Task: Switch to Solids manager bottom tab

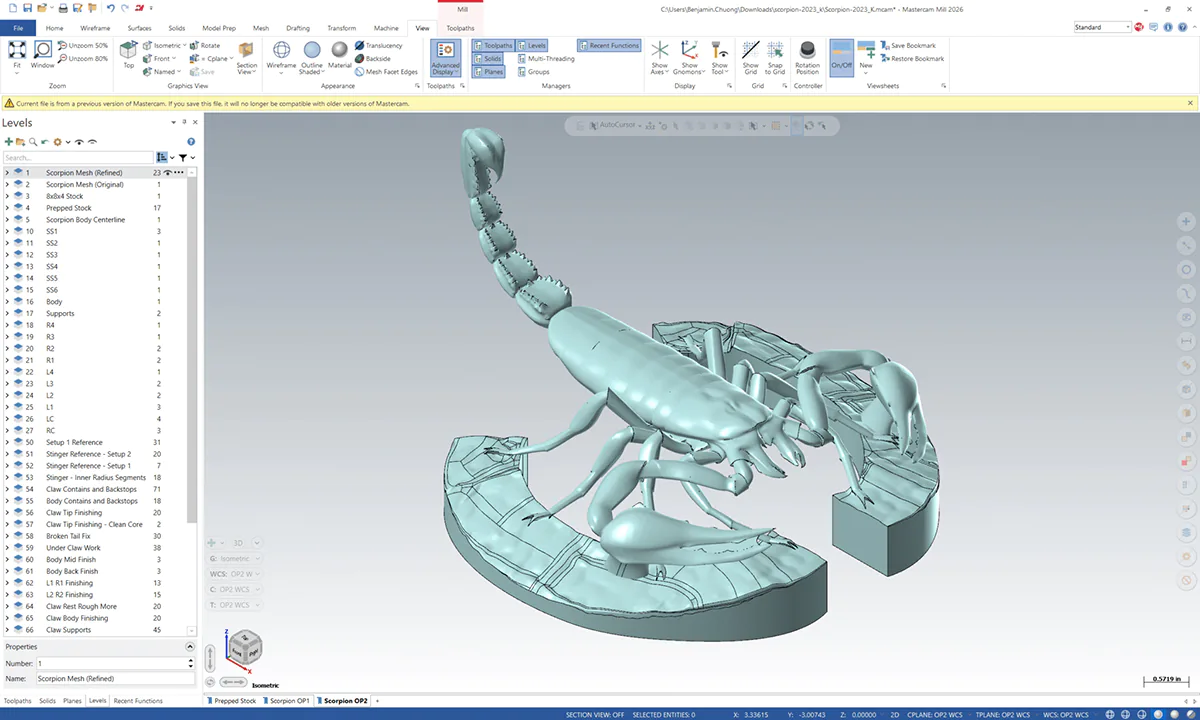Action: point(47,701)
